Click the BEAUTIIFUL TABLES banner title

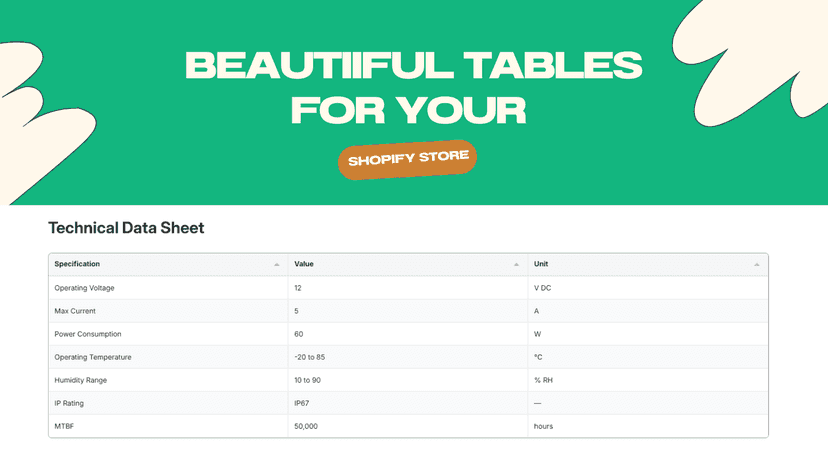click(413, 66)
